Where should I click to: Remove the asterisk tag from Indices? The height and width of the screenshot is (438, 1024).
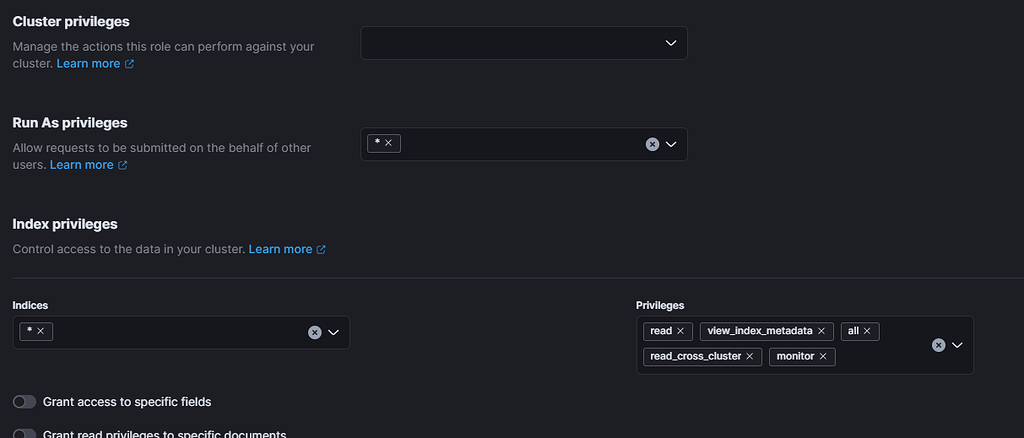(x=41, y=331)
